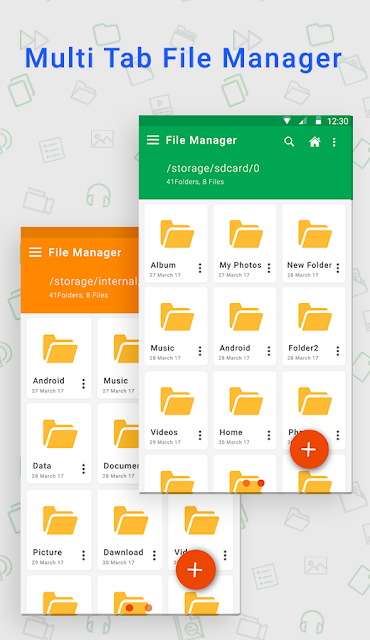Click the '41Folders, 8 Files' text in orange window
The image size is (370, 640).
click(78, 295)
